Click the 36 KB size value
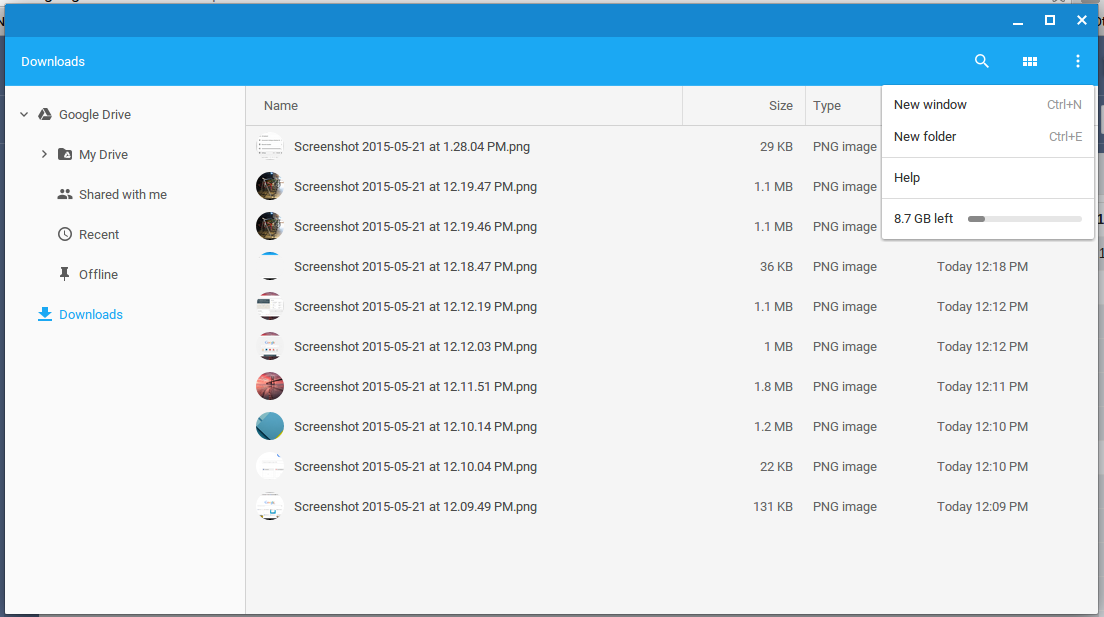Viewport: 1104px width, 617px height. tap(776, 267)
